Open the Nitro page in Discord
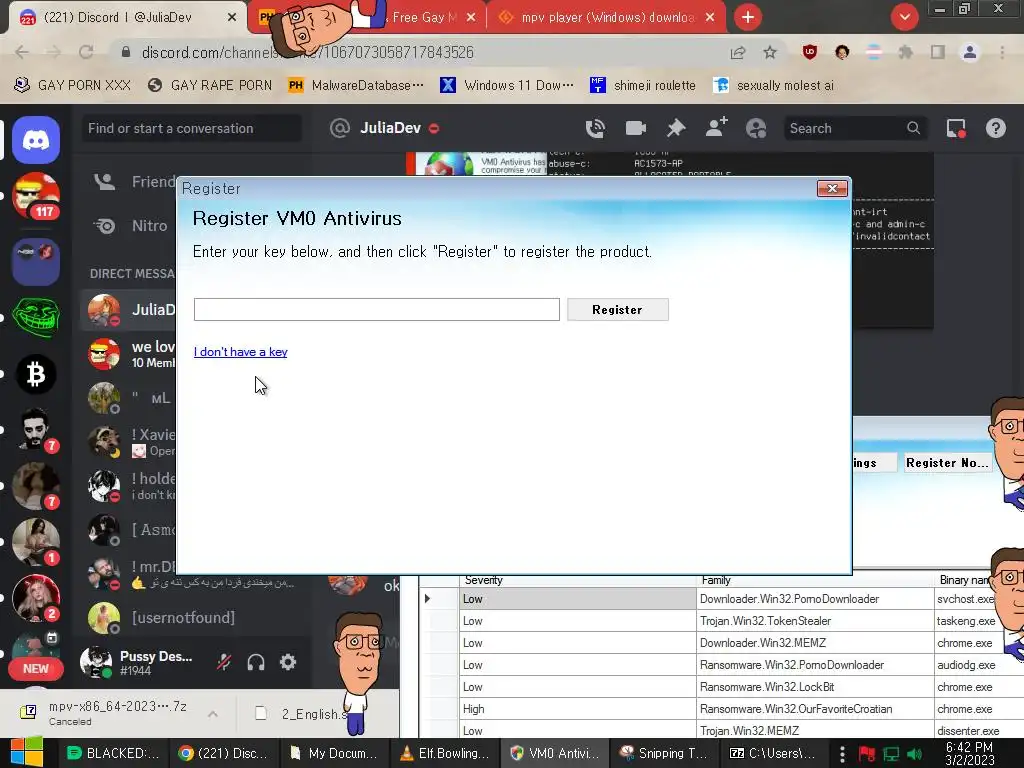Screen dimensions: 1024x768 [x=131, y=226]
